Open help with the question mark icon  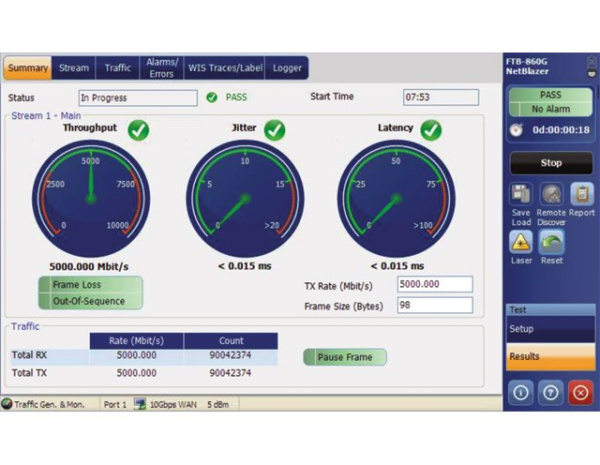(x=551, y=393)
